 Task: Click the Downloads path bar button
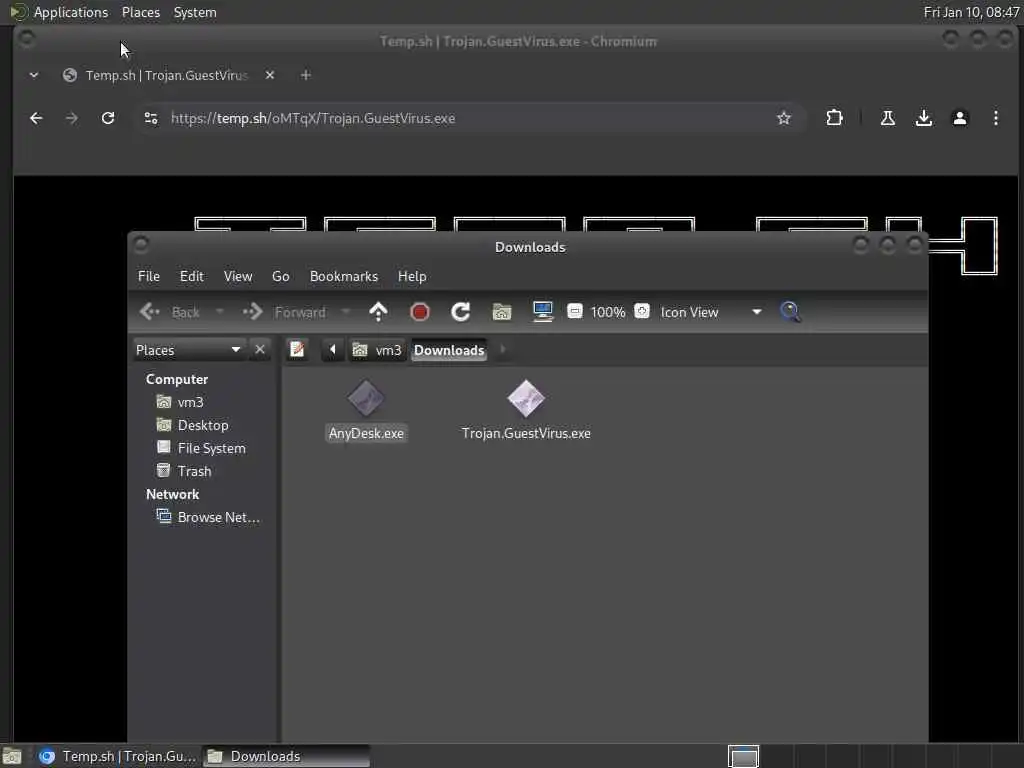[x=449, y=350]
